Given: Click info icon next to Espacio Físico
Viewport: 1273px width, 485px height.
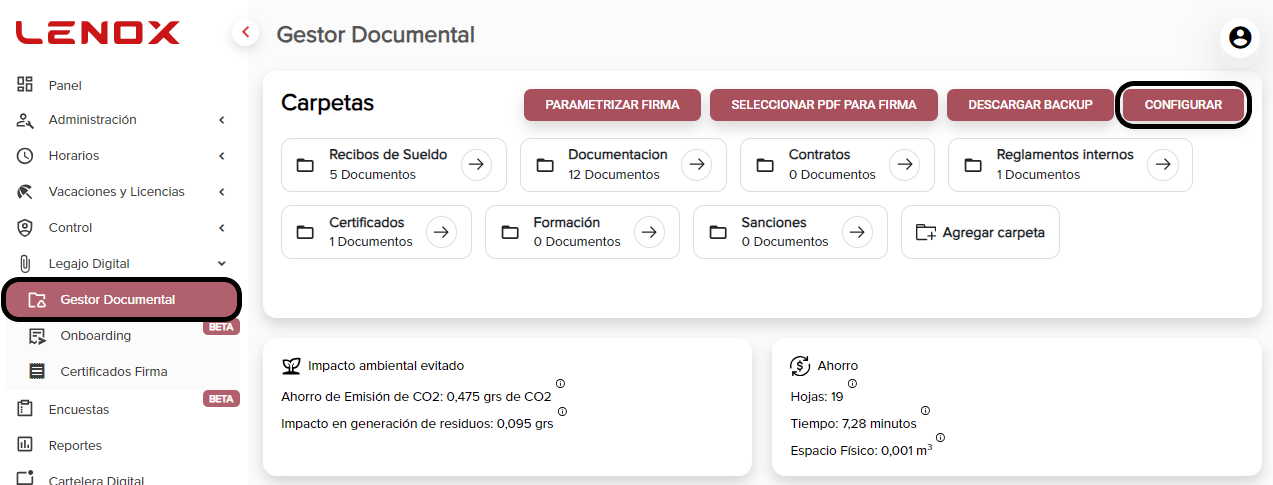Looking at the screenshot, I should 940,437.
